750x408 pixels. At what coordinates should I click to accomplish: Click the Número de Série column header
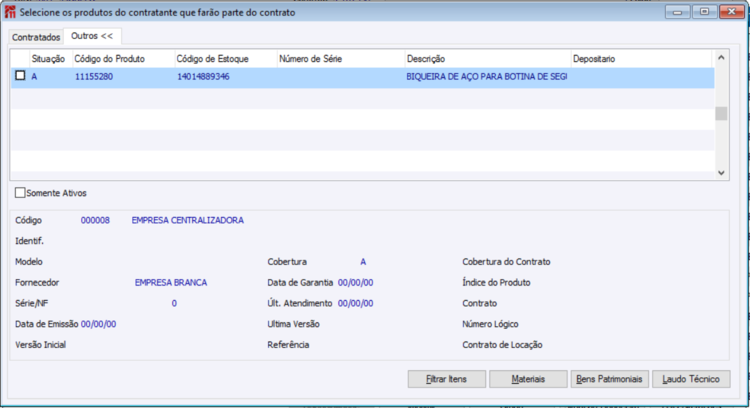click(341, 59)
